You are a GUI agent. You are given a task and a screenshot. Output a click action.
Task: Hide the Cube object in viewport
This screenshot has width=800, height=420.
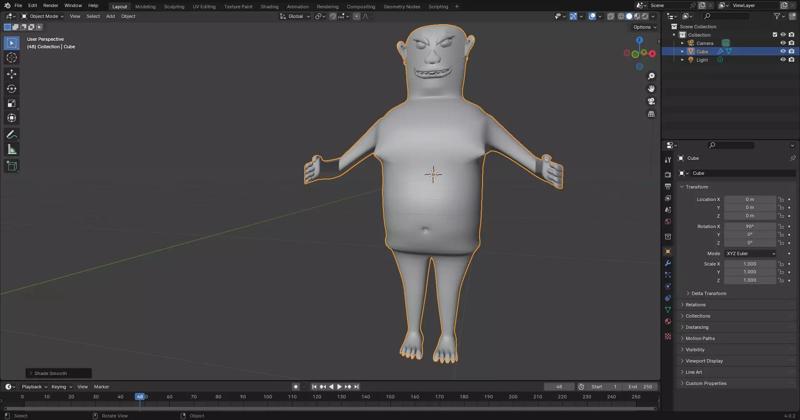click(x=783, y=51)
